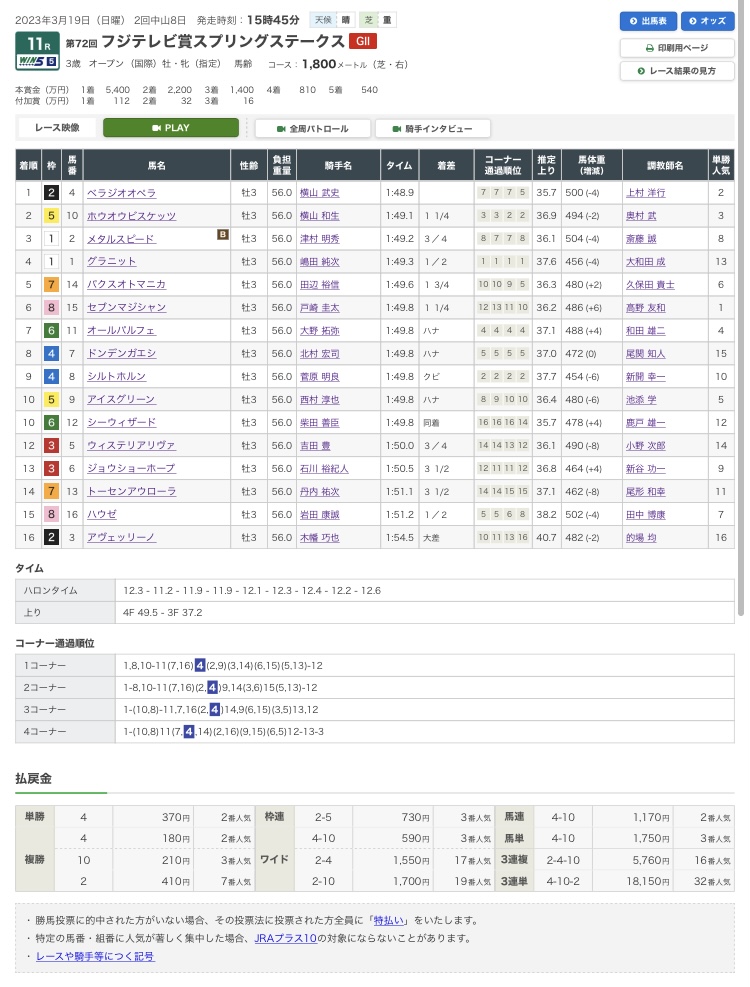750x987 pixels.
Task: Open trainer 池添 学 link
Action: (641, 400)
